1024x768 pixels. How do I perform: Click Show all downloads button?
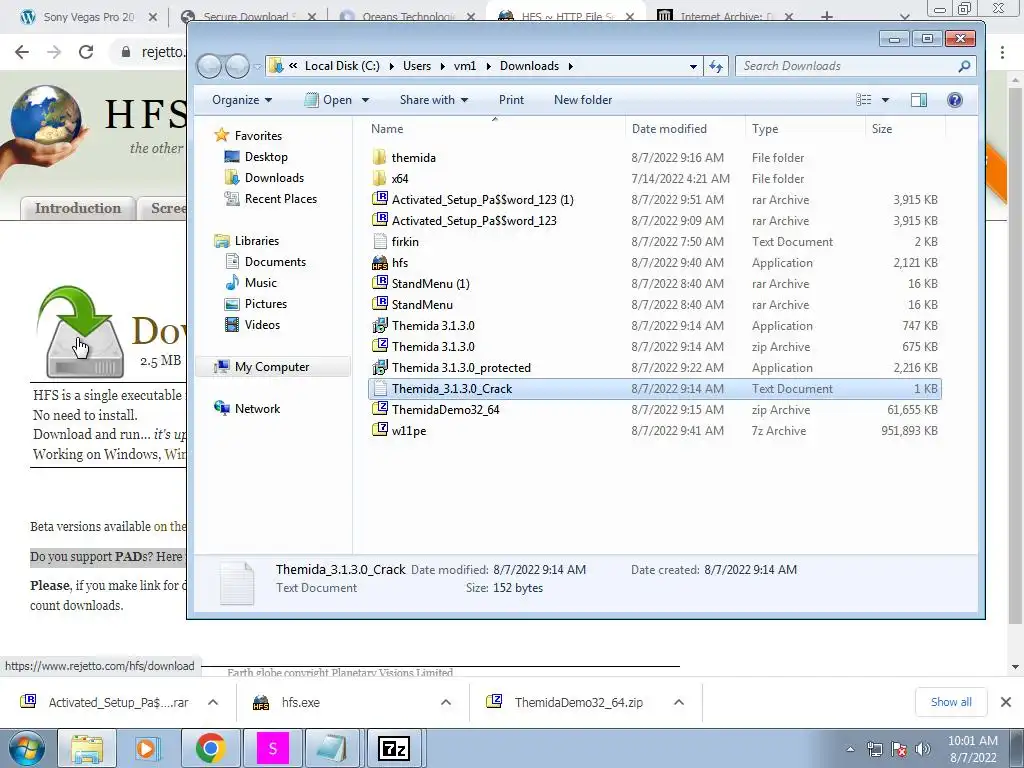click(x=951, y=702)
